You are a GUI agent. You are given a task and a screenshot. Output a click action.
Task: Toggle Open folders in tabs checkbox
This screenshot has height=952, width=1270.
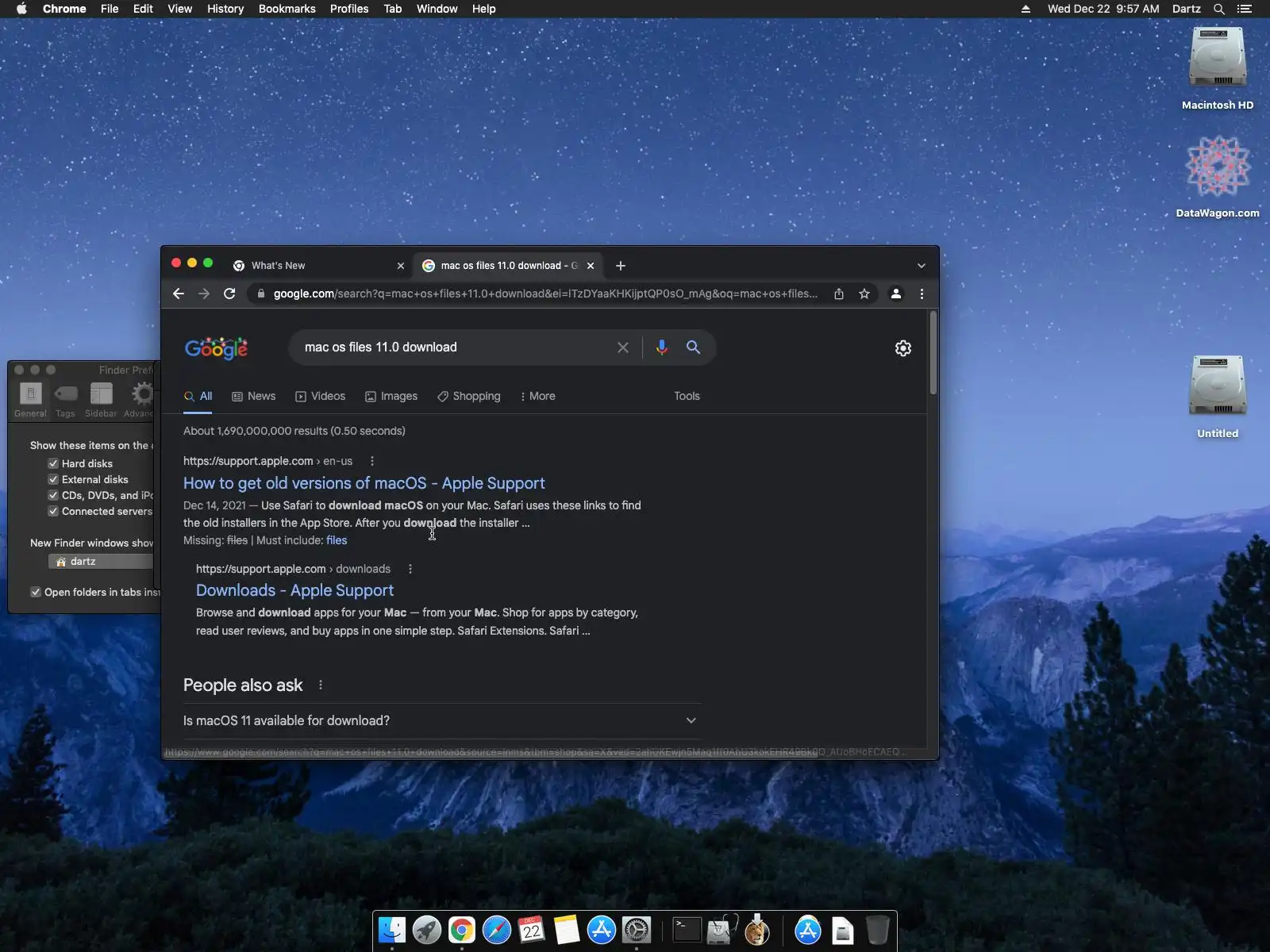pyautogui.click(x=36, y=592)
